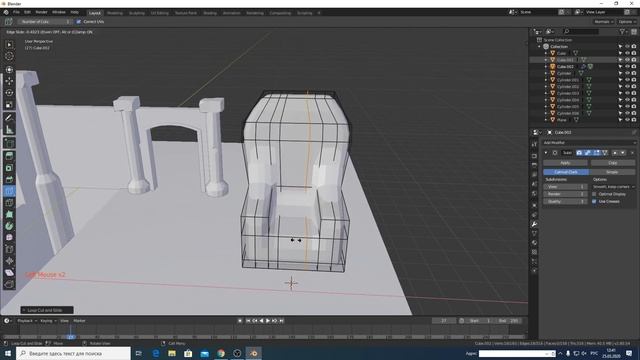Toggle modifier display in viewport icon
The height and width of the screenshot is (360, 640).
588,153
